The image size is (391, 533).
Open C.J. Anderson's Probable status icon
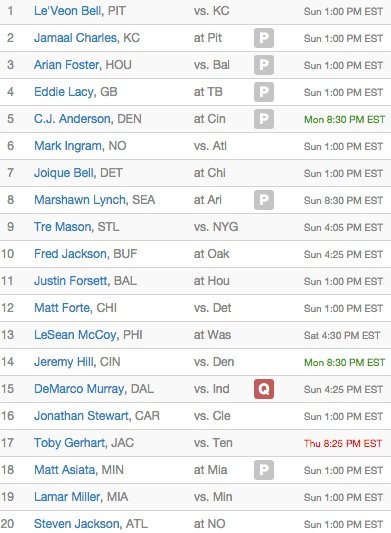[x=264, y=119]
